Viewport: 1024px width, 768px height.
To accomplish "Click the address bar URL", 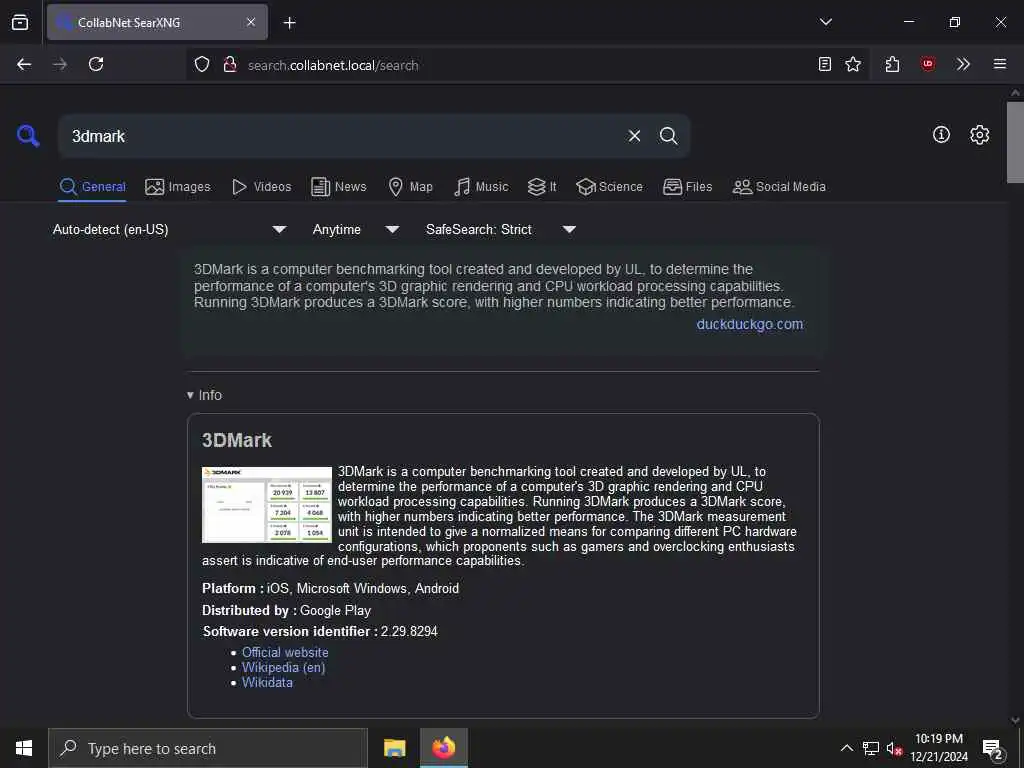I will point(333,65).
